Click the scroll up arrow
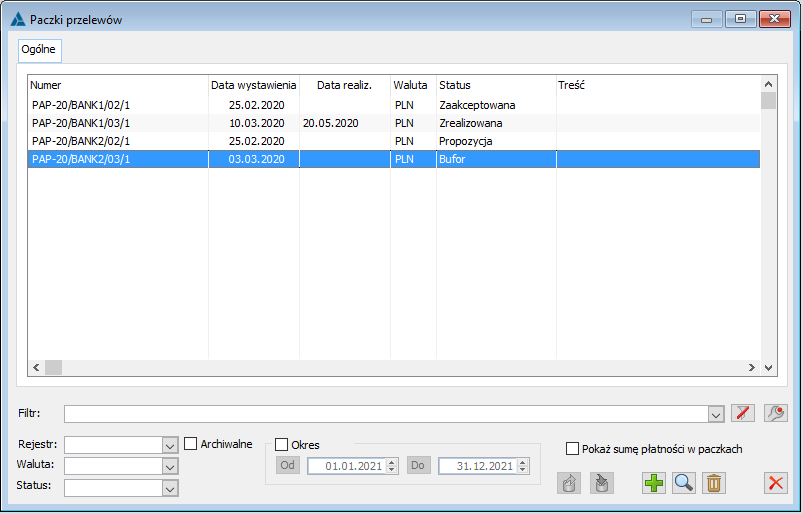The height and width of the screenshot is (514, 803). tap(768, 84)
